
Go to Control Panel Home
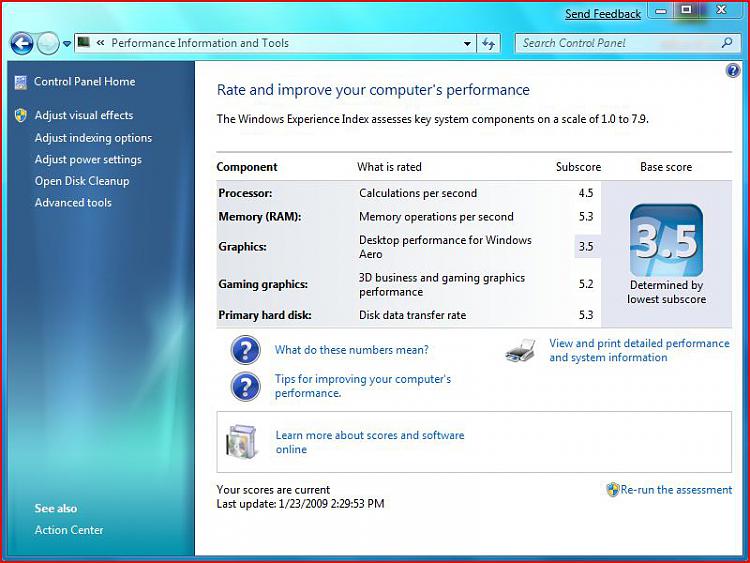click(x=85, y=82)
